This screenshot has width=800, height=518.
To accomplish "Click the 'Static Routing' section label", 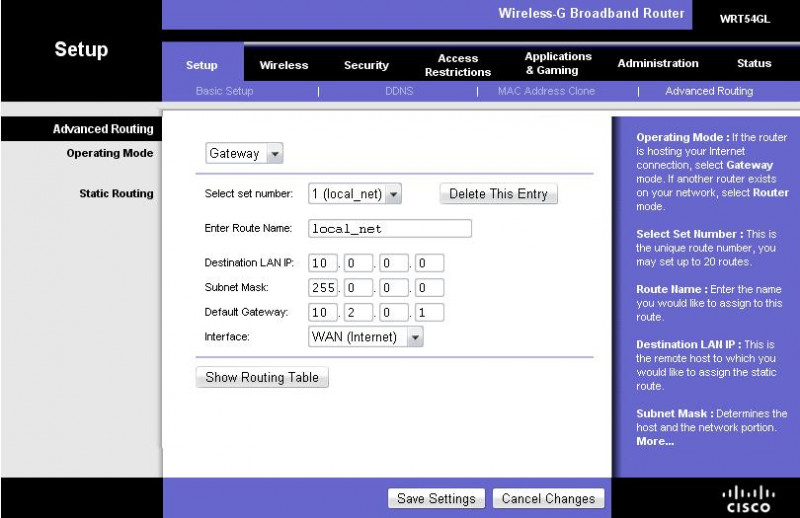I will coord(116,193).
